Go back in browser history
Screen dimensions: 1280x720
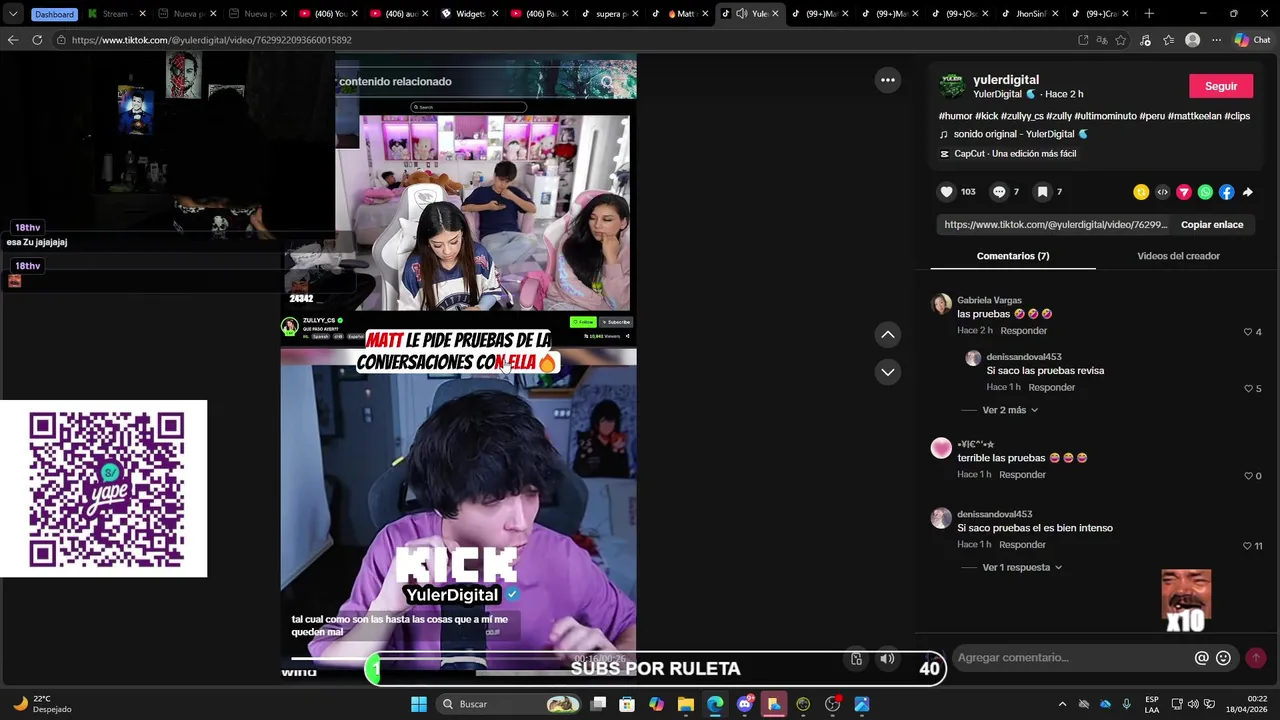coord(12,40)
